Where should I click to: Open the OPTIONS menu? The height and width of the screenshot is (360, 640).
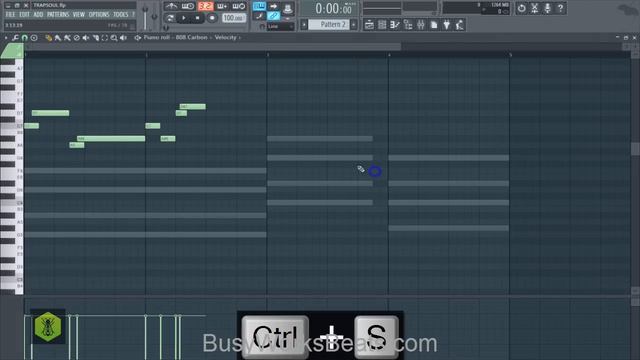(99, 15)
